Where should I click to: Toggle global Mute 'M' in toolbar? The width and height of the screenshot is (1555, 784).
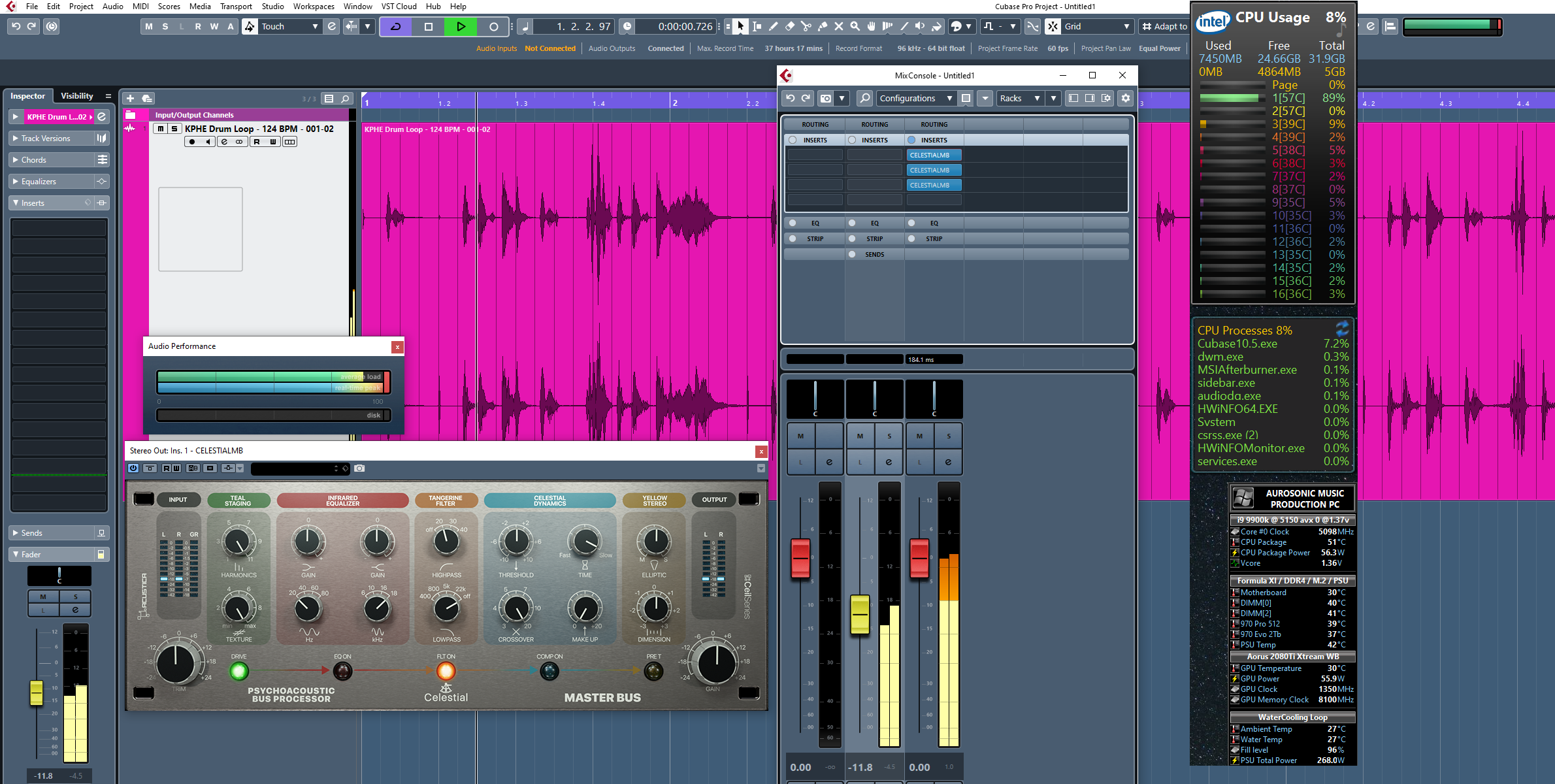pos(149,26)
